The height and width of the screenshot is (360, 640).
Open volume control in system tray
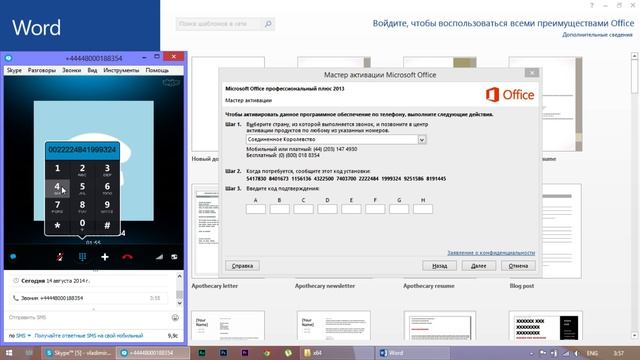point(576,353)
